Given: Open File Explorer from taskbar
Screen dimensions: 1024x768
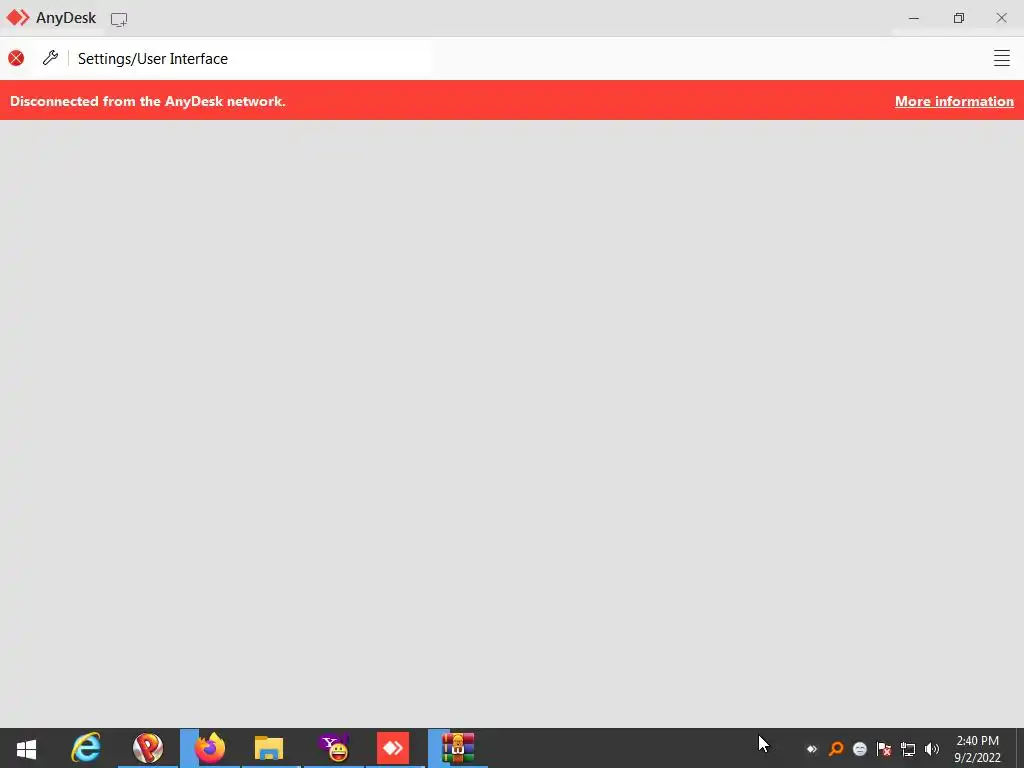Looking at the screenshot, I should coord(269,748).
